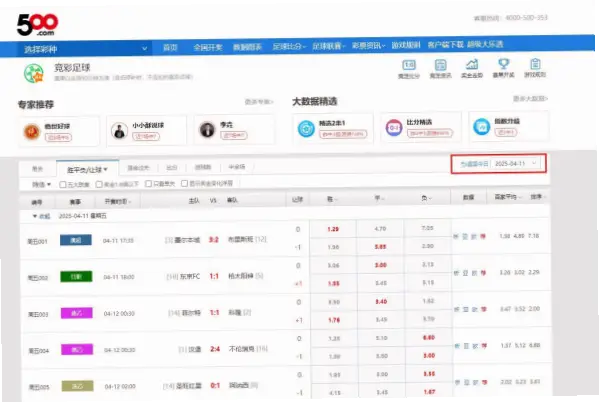The width and height of the screenshot is (599, 402).
Task: Click the 500.com logo
Action: coord(37,25)
